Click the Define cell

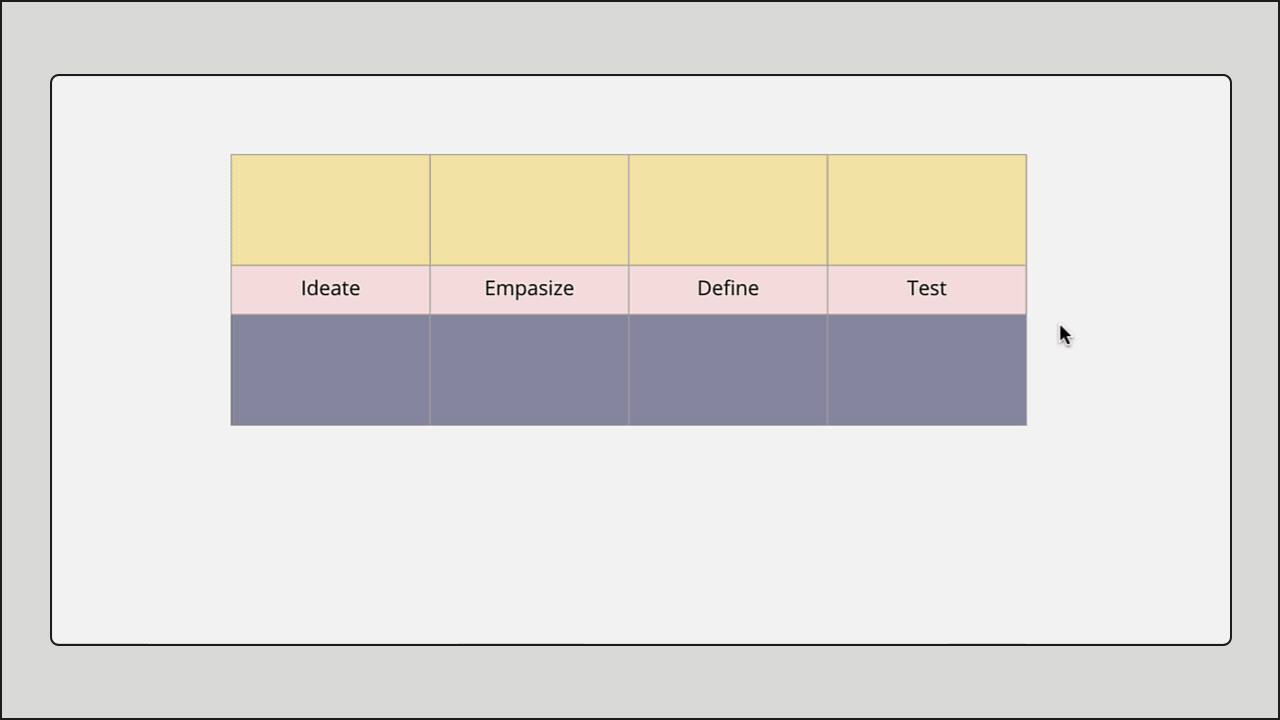pos(728,289)
